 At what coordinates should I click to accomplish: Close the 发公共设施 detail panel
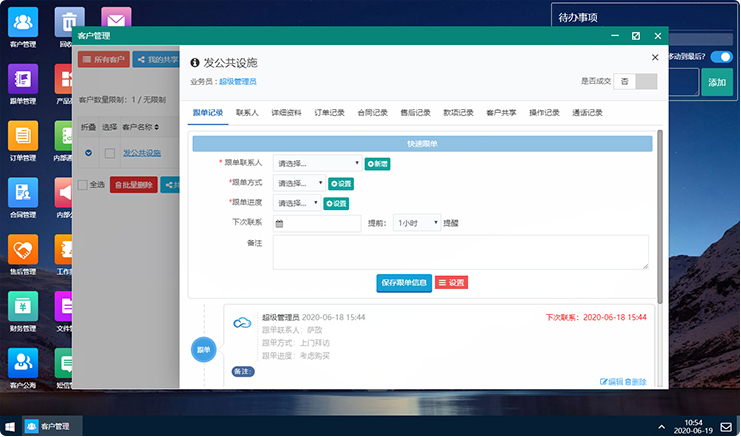tap(655, 57)
